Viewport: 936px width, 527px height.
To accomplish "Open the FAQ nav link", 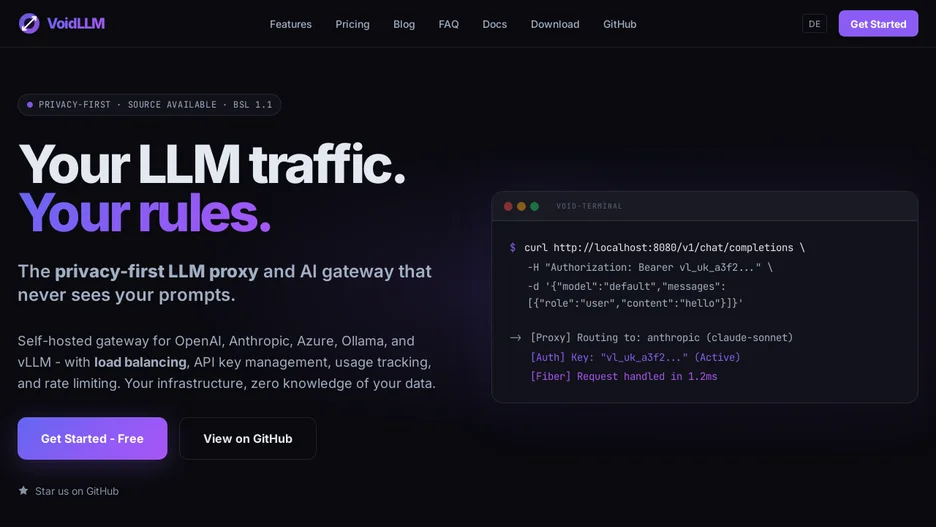I will coord(449,24).
